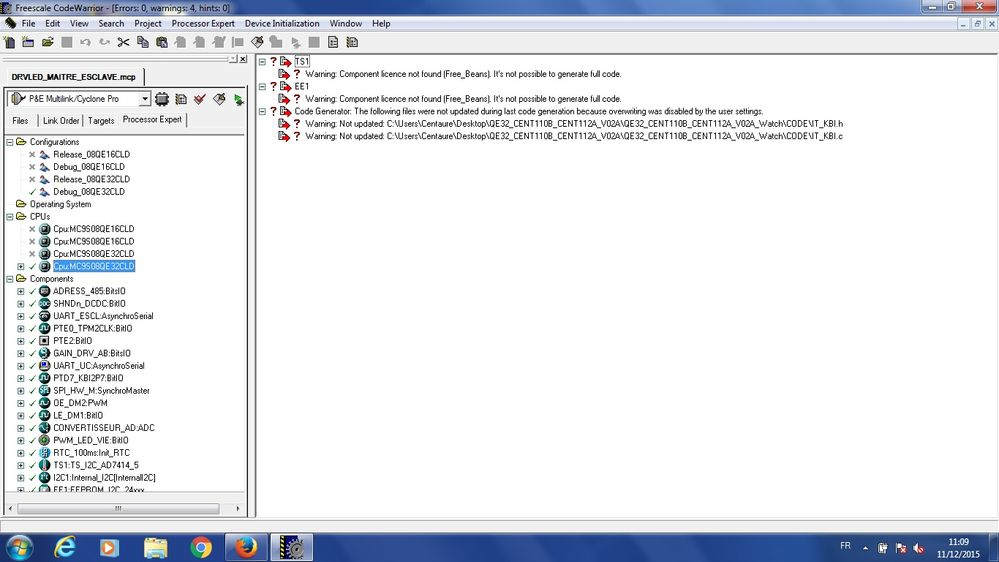Collapse the Configurations folder
Screen dimensions: 999x562
point(10,142)
